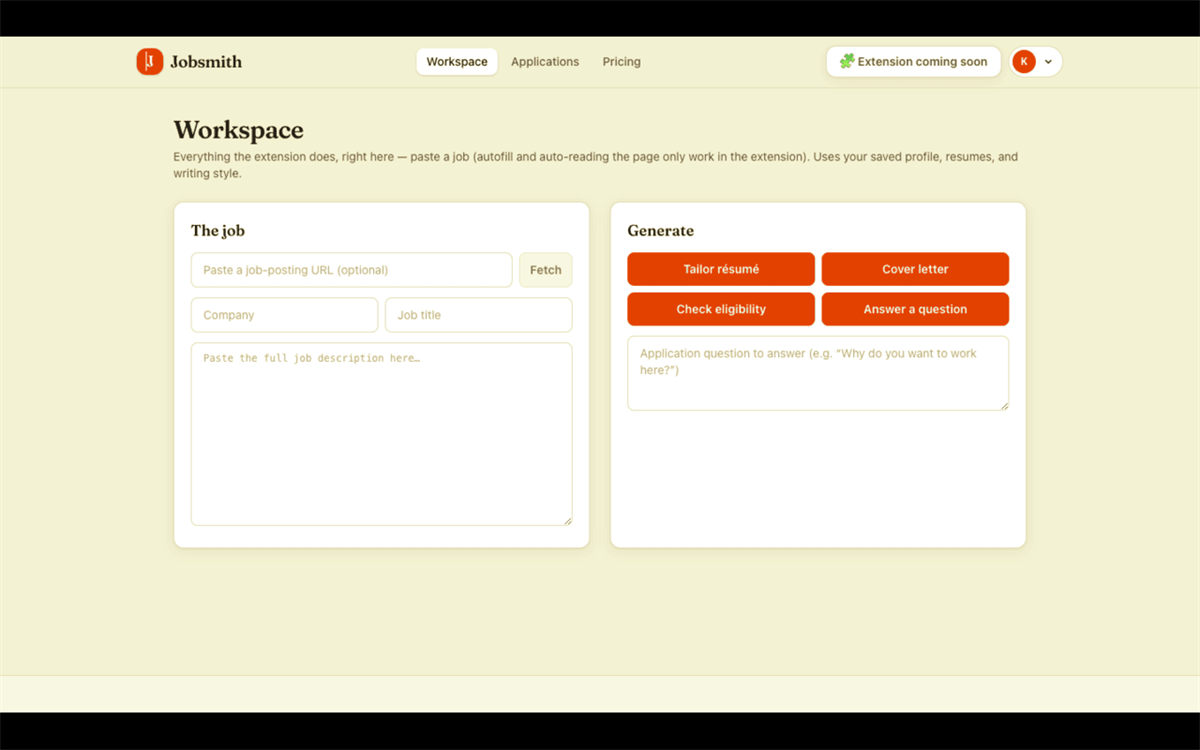Screen dimensions: 1200x750
Task: Click the question textarea resize handle
Action: click(1004, 405)
